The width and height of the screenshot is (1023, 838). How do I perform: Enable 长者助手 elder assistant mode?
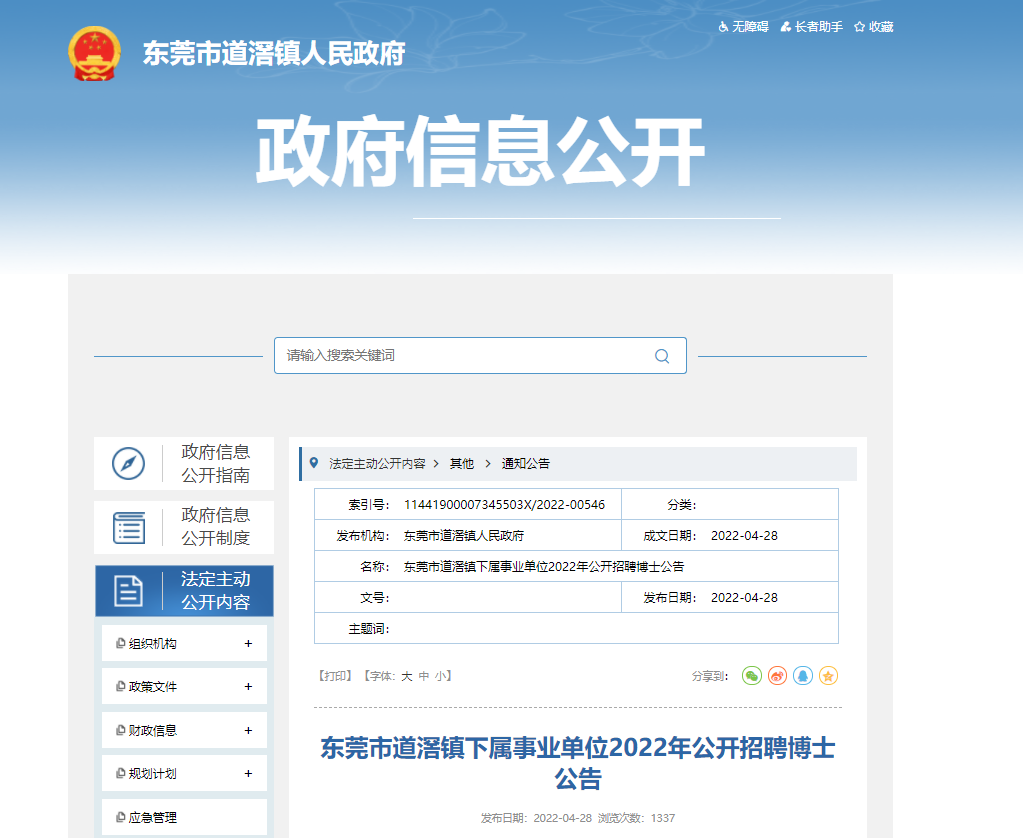coord(811,27)
